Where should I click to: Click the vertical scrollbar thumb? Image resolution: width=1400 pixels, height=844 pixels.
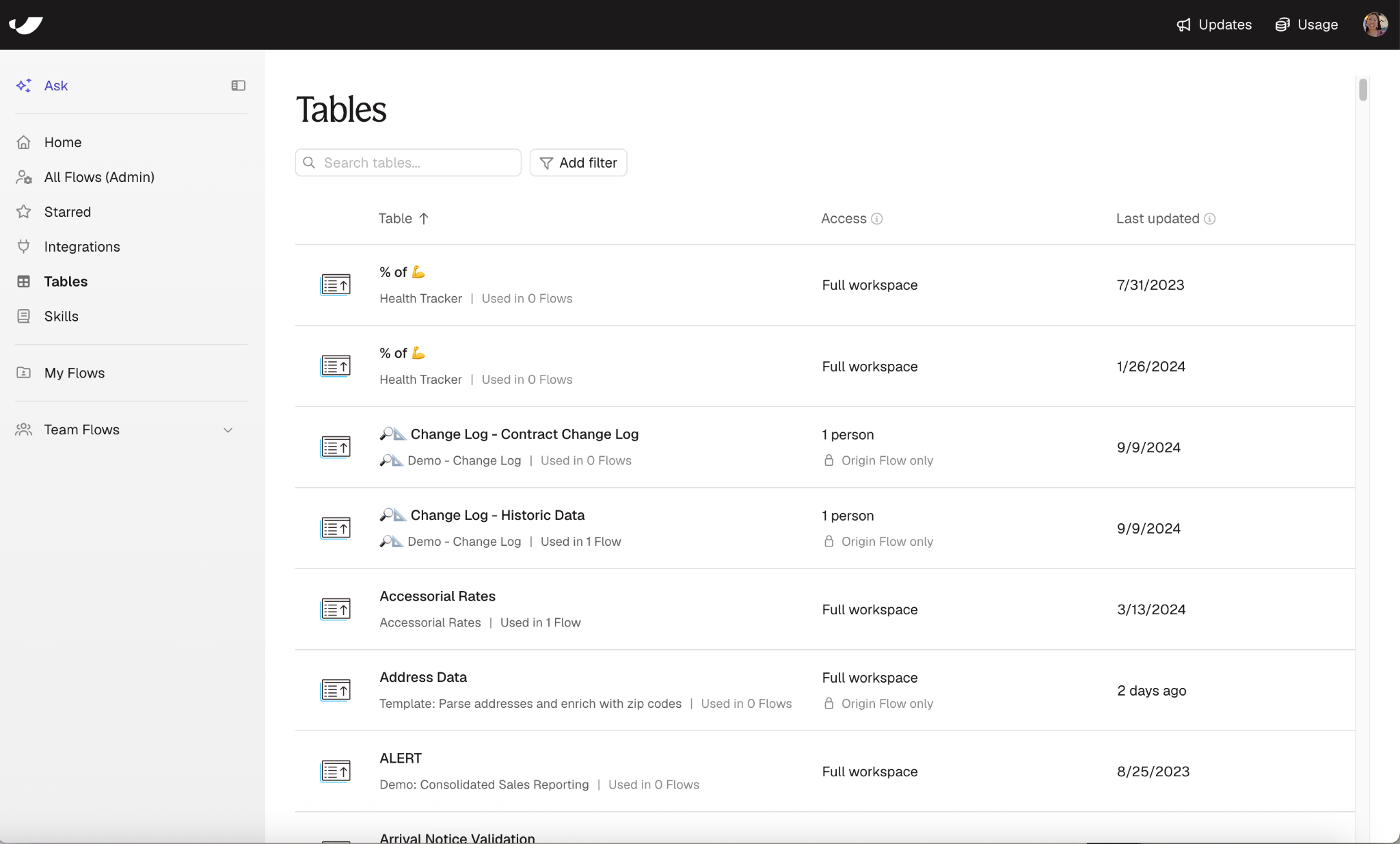pyautogui.click(x=1362, y=90)
